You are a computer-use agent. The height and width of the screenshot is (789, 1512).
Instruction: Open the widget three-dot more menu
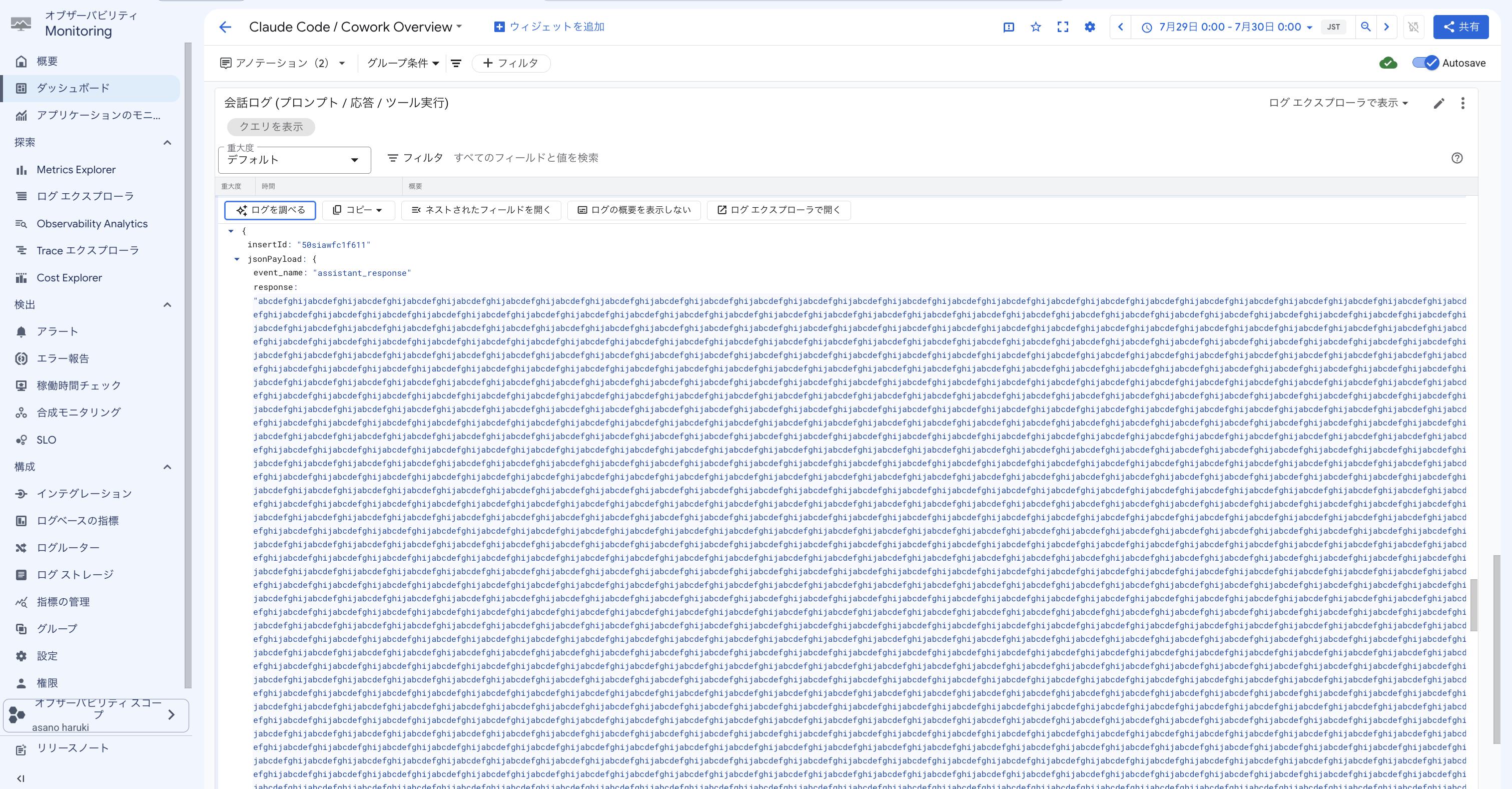pos(1462,104)
